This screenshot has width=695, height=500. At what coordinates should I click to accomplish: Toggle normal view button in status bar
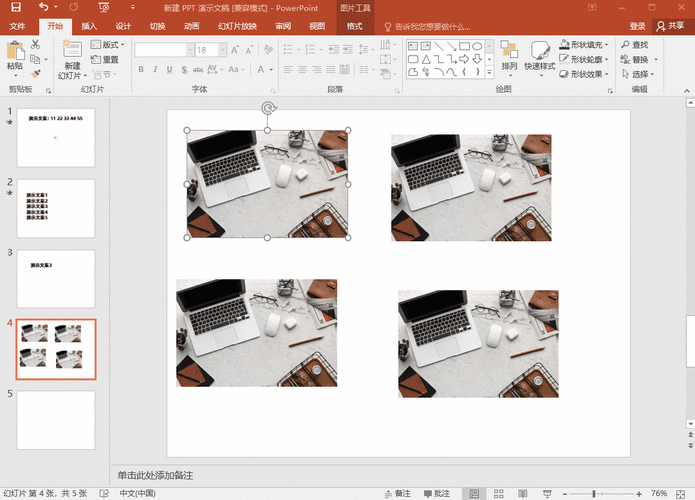point(474,493)
